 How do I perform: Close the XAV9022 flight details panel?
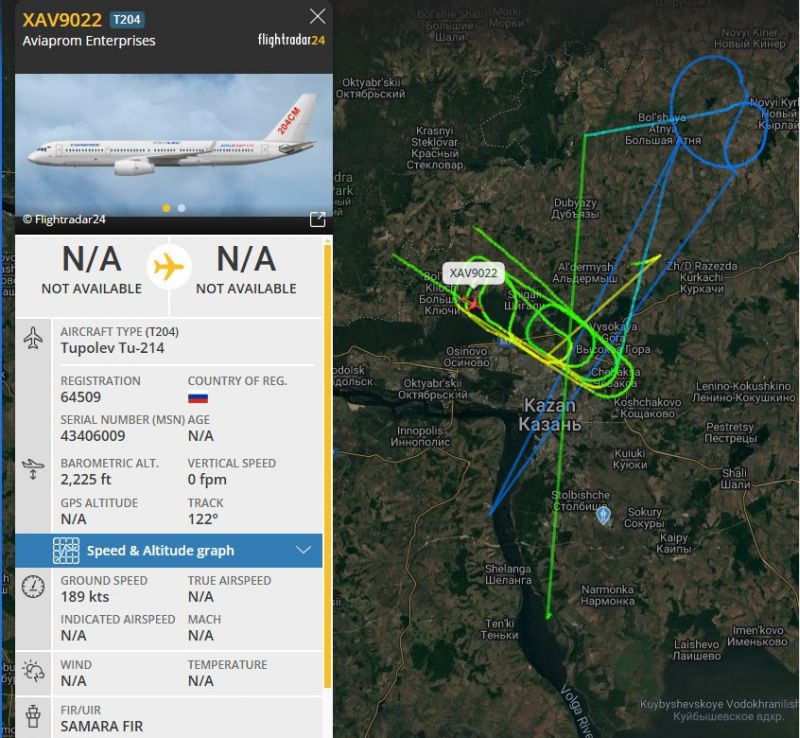point(317,17)
